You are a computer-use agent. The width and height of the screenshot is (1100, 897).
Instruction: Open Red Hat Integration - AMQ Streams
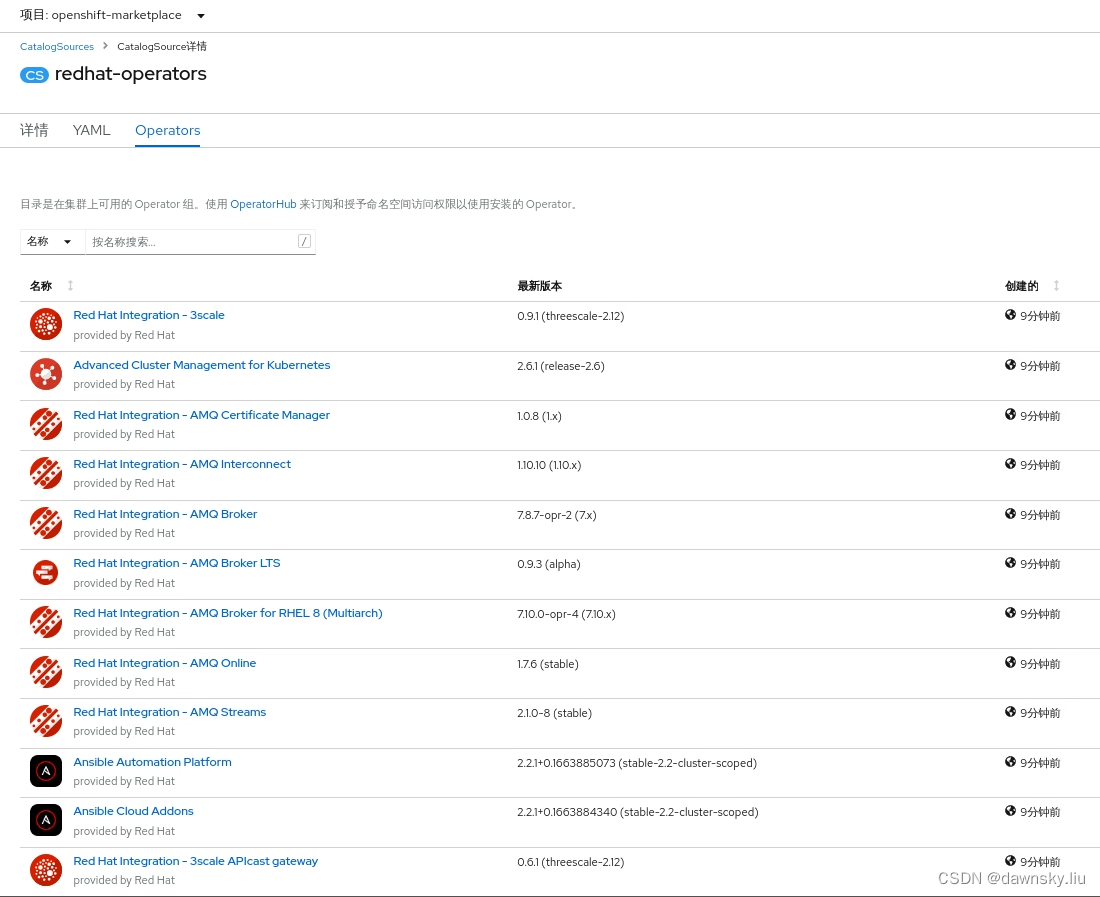point(170,712)
